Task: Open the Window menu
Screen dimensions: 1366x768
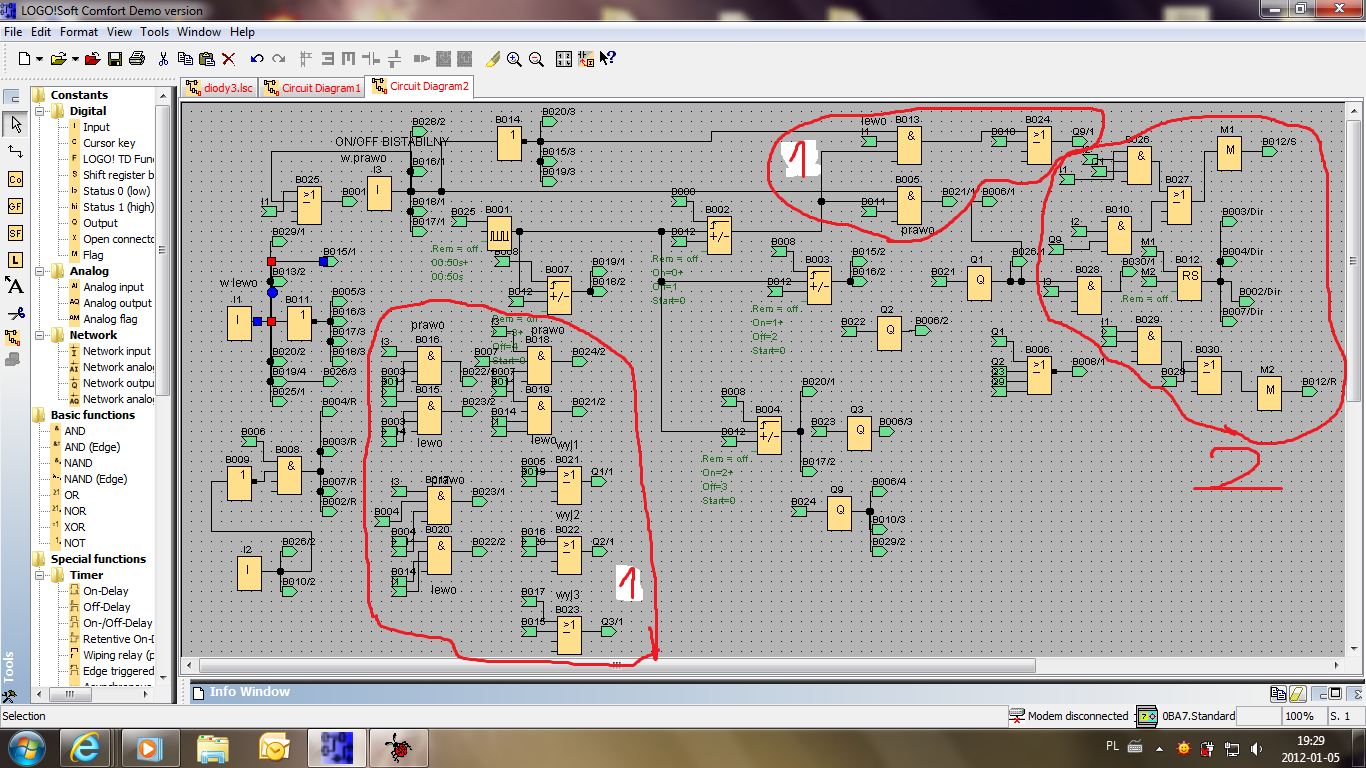Action: click(199, 32)
